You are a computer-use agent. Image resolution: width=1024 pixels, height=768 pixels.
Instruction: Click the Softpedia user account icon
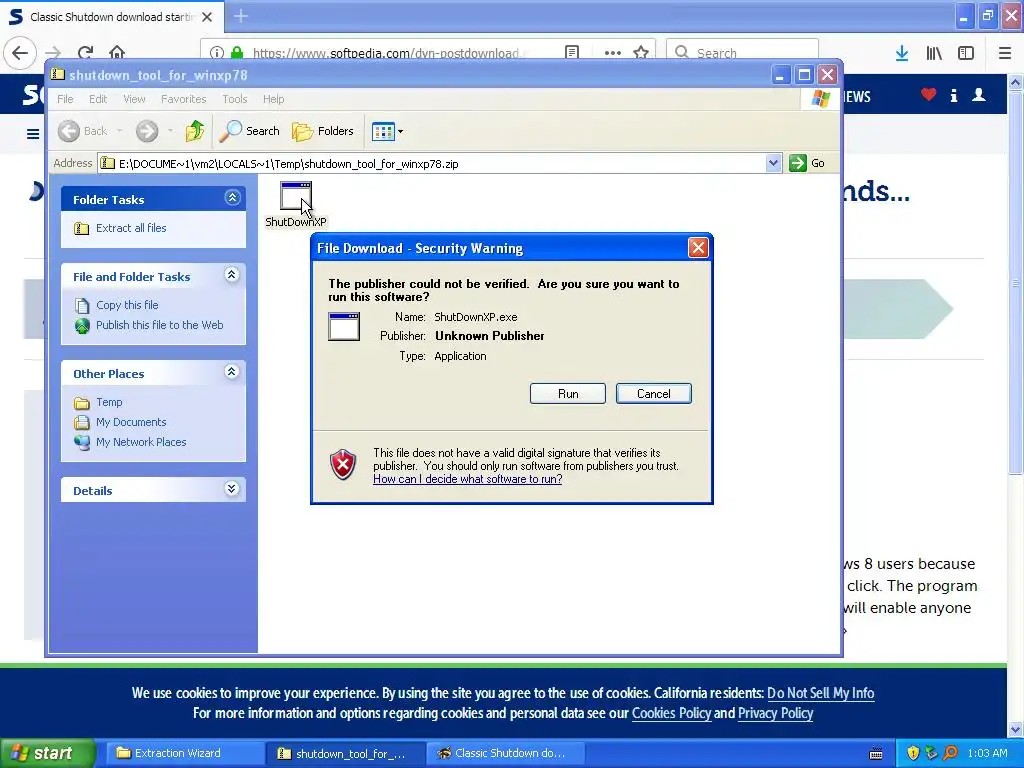(x=979, y=95)
